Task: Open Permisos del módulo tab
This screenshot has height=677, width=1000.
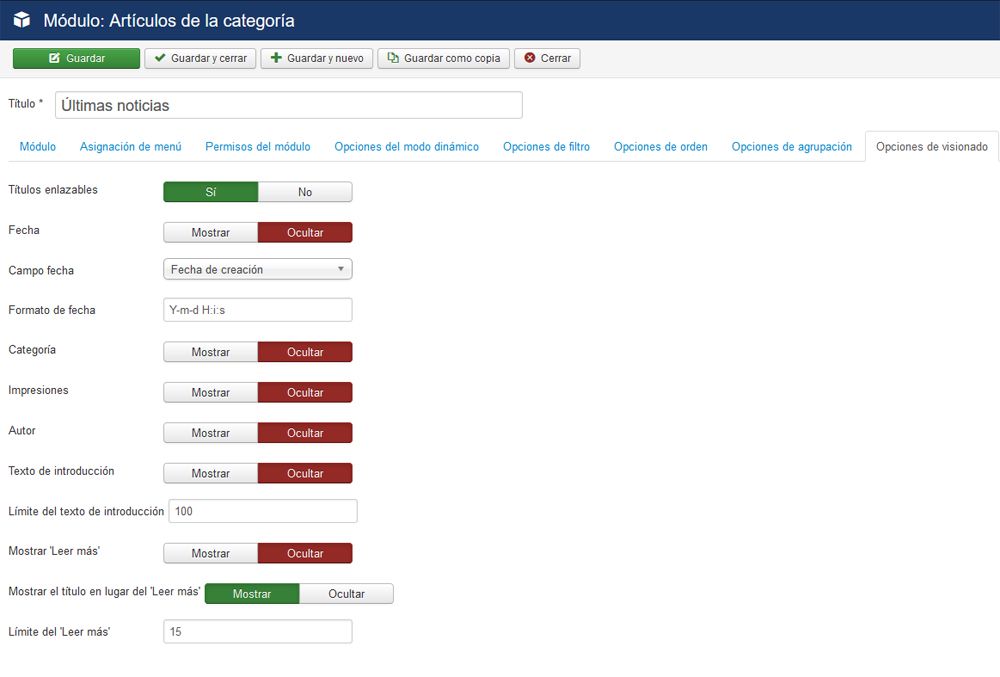Action: pos(258,147)
